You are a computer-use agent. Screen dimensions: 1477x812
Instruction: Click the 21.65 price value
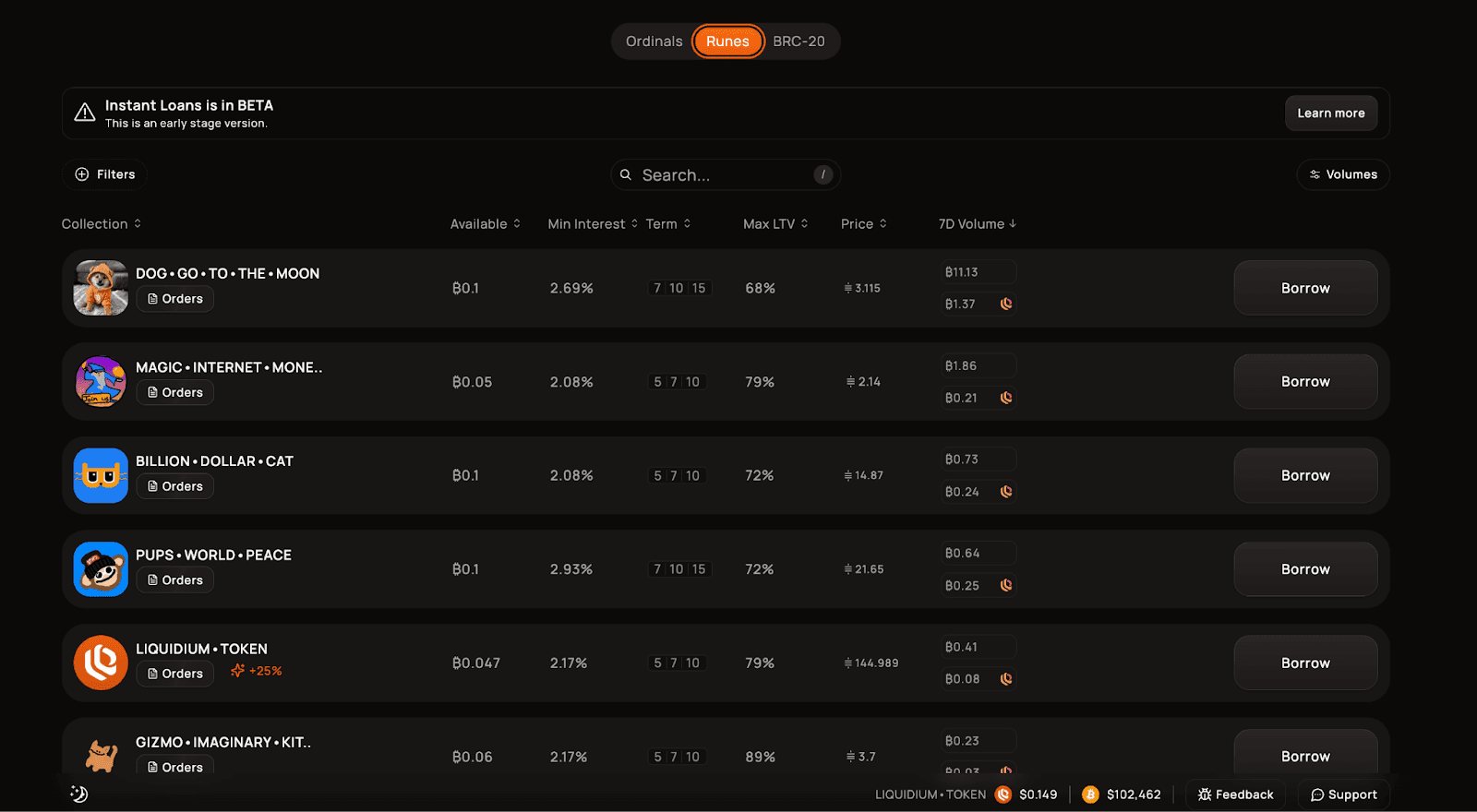coord(864,569)
